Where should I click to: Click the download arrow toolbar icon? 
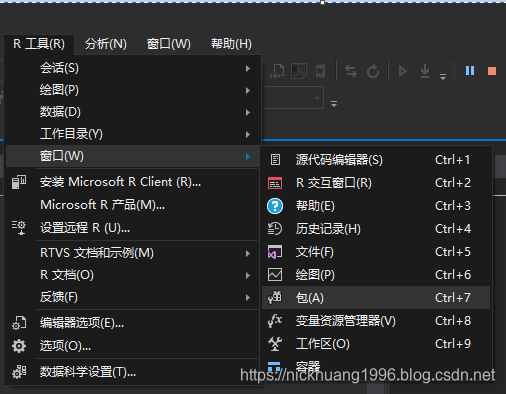(425, 71)
